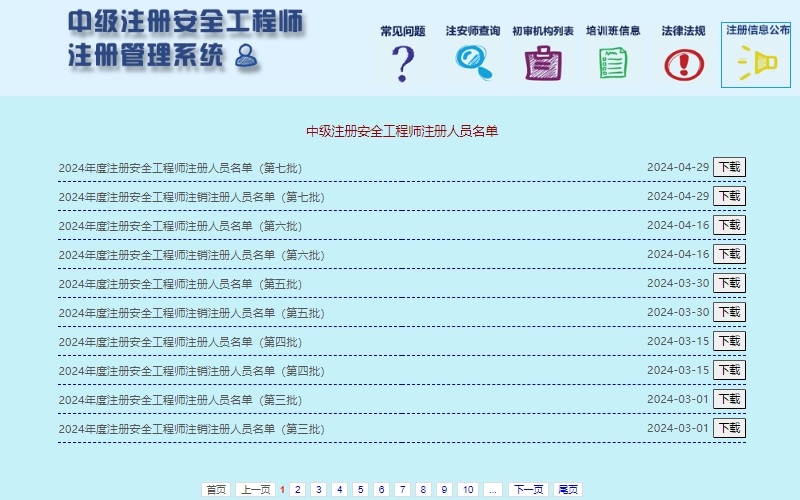Screen dimensions: 800x500
Task: Open 注安师查询 magnifier icon
Action: (473, 63)
